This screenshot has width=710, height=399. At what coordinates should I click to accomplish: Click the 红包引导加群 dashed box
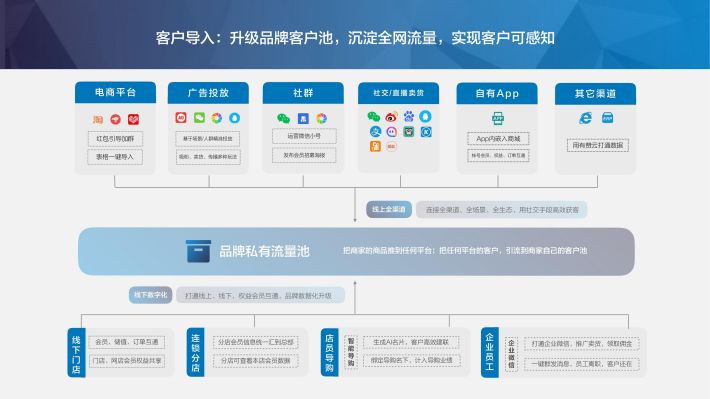click(x=115, y=139)
